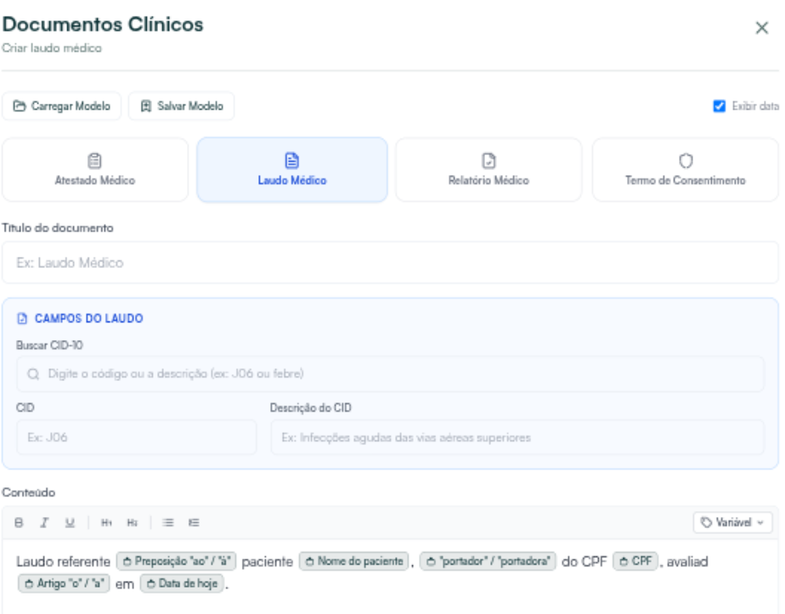The height and width of the screenshot is (614, 785).
Task: Toggle the Exibir data checkbox
Action: click(x=719, y=106)
